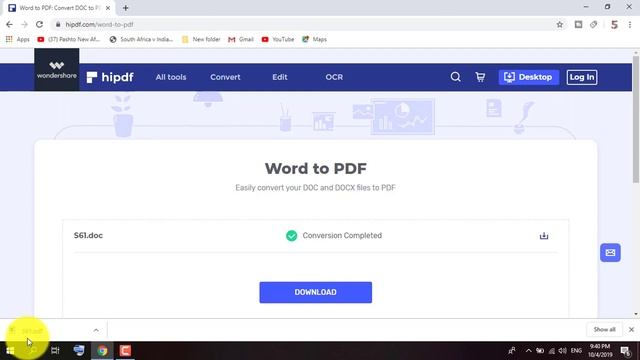
Task: Select the S61.doc file name
Action: pyautogui.click(x=88, y=236)
